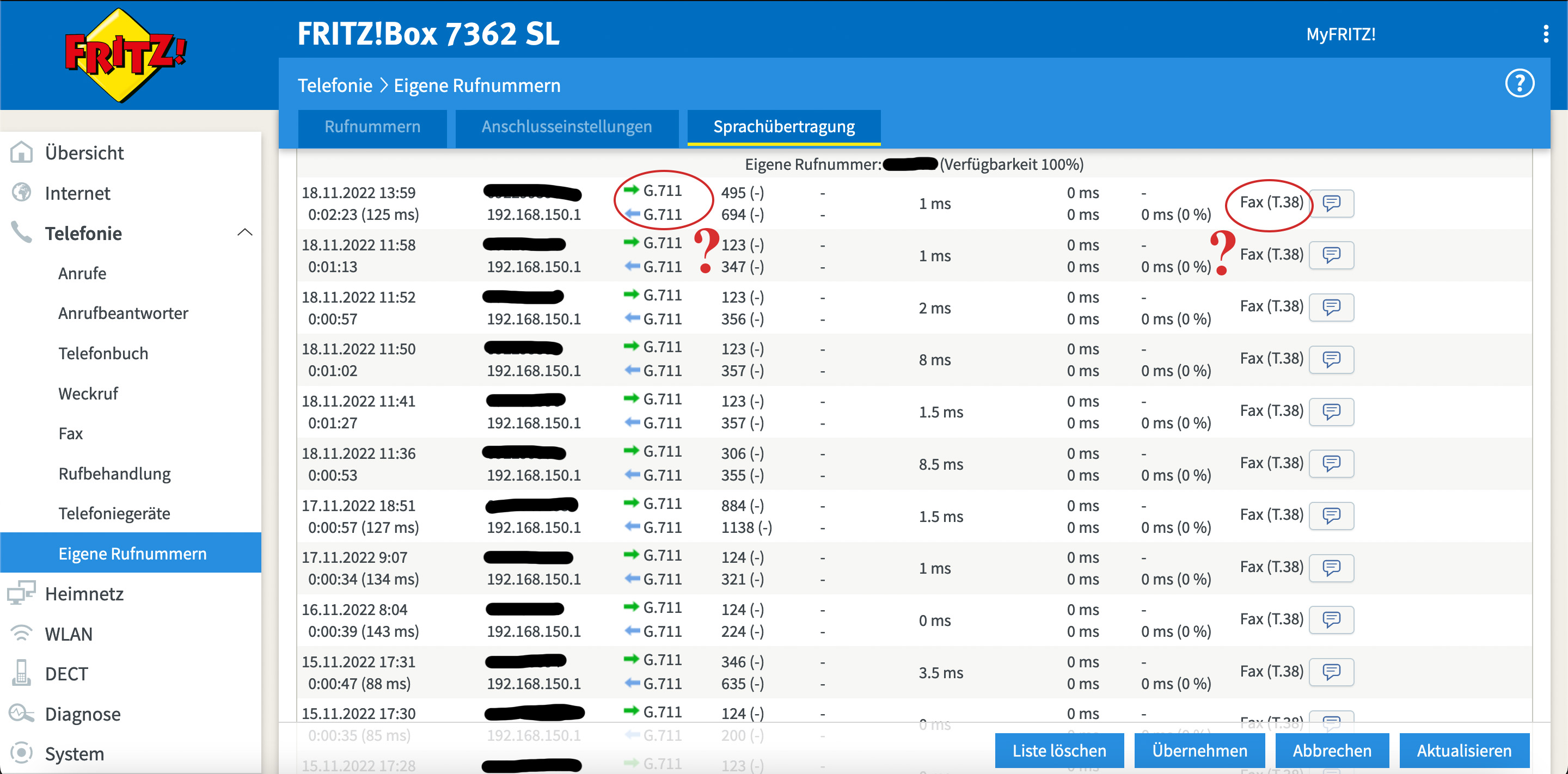This screenshot has width=1568, height=774.
Task: Click Fax (T.38) in the 17.11.2022 9:07 row
Action: pyautogui.click(x=1272, y=567)
